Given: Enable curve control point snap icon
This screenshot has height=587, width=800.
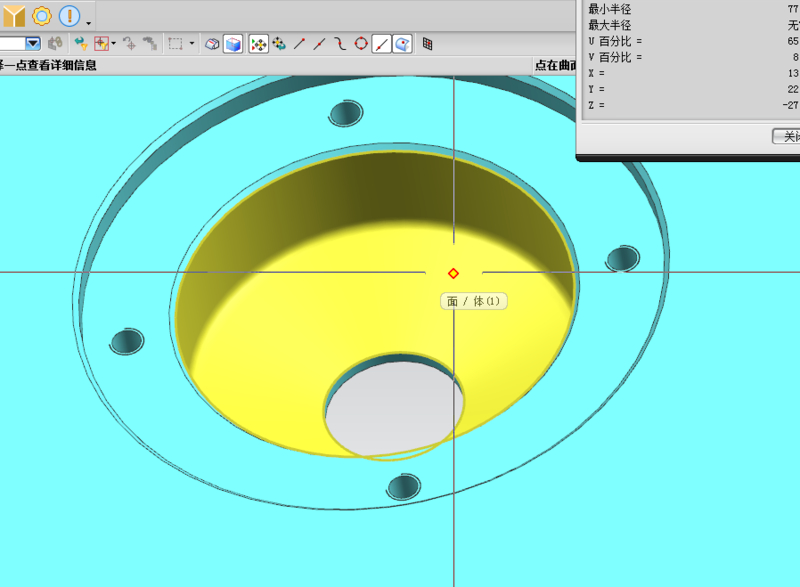Looking at the screenshot, I should 340,44.
